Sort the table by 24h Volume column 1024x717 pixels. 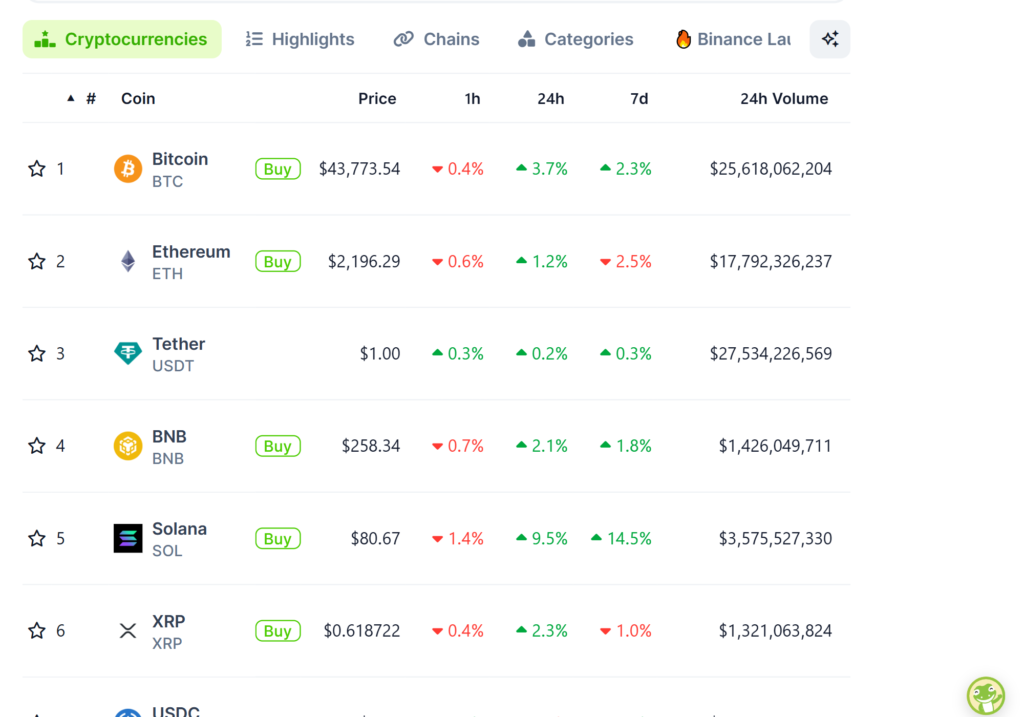(784, 98)
